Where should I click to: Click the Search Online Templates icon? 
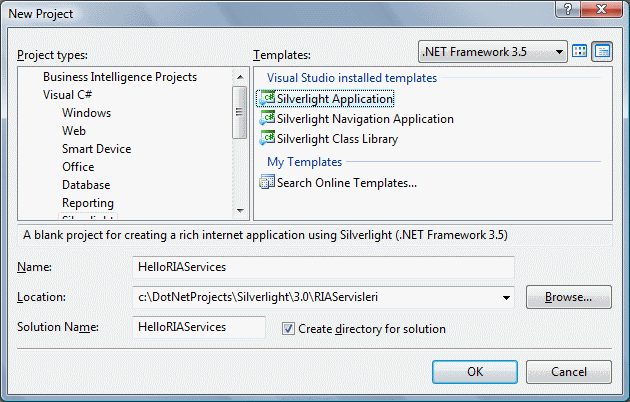point(266,182)
